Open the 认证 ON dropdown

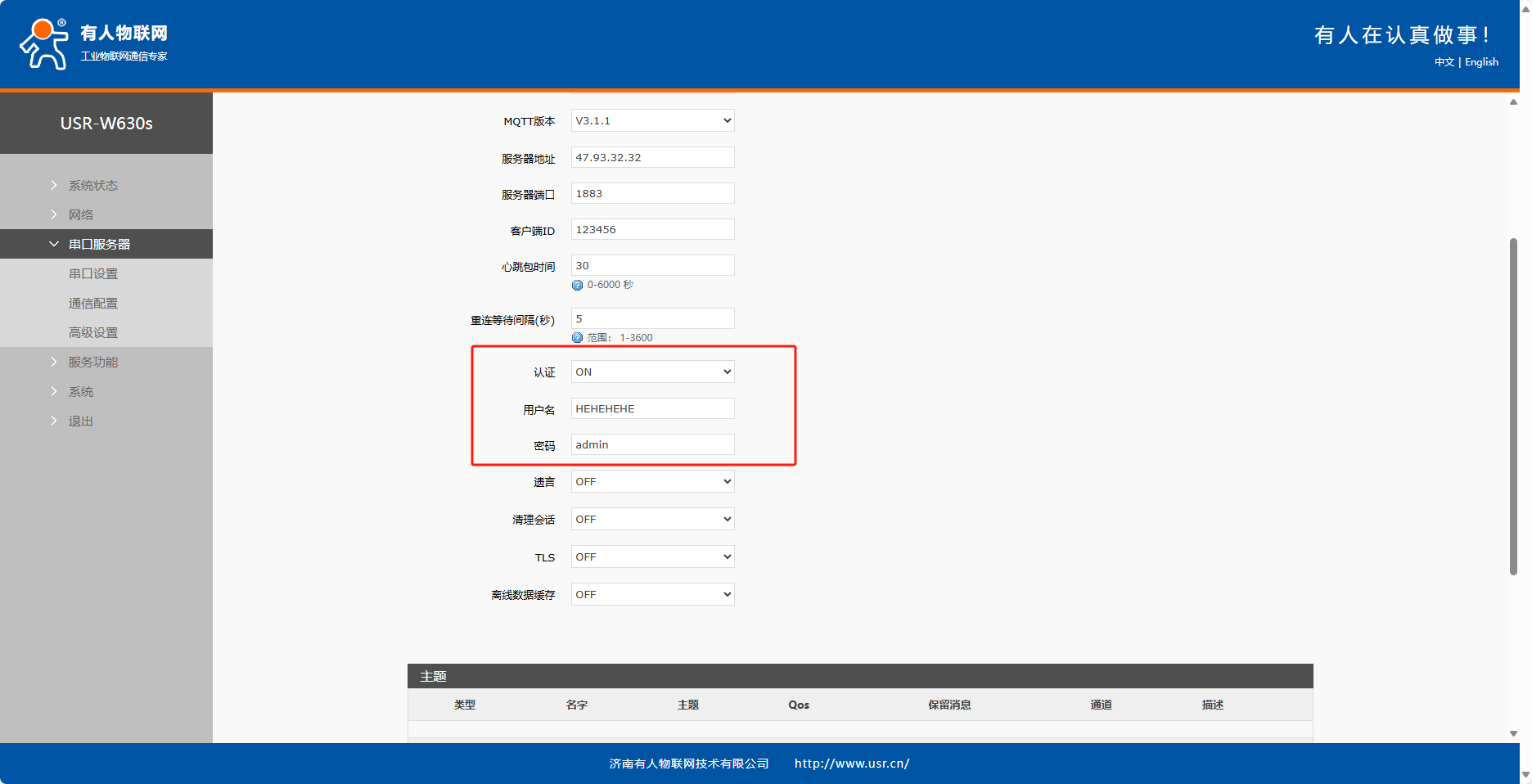tap(652, 372)
